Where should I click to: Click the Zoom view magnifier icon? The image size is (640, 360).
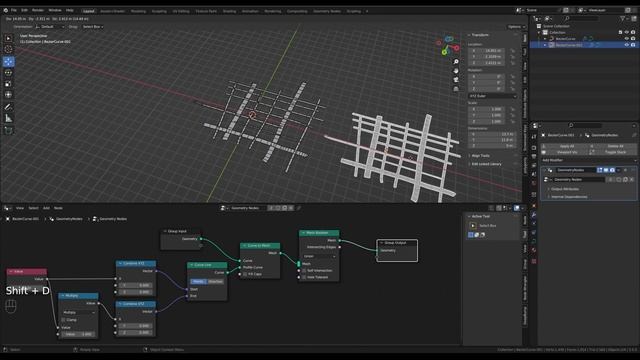[x=456, y=62]
